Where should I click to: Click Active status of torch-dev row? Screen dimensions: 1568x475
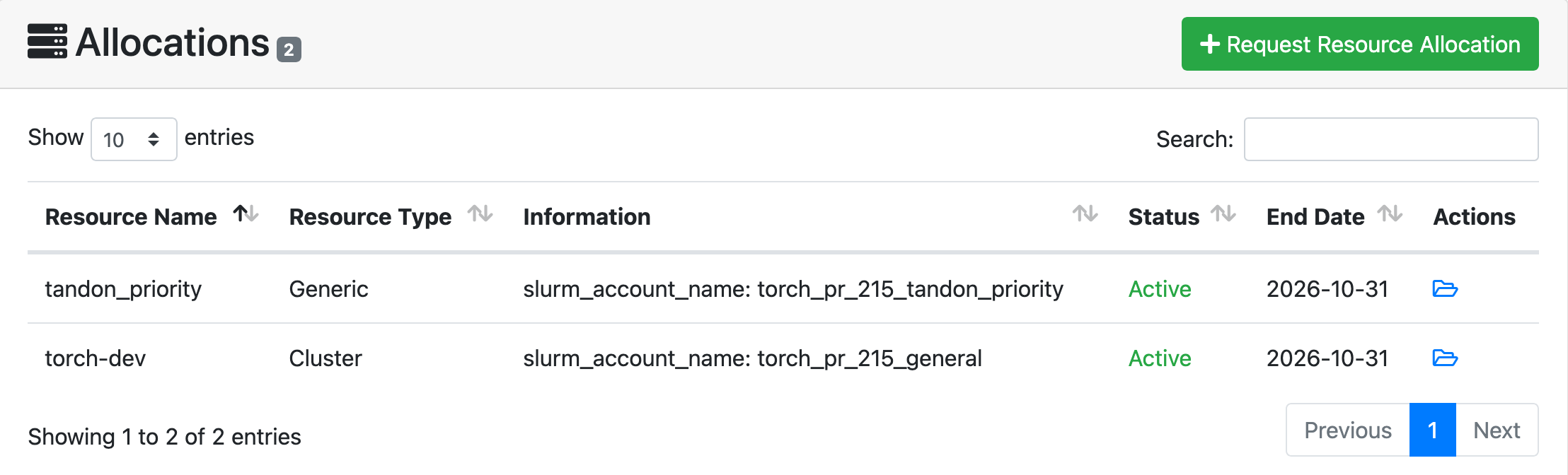click(x=1159, y=358)
